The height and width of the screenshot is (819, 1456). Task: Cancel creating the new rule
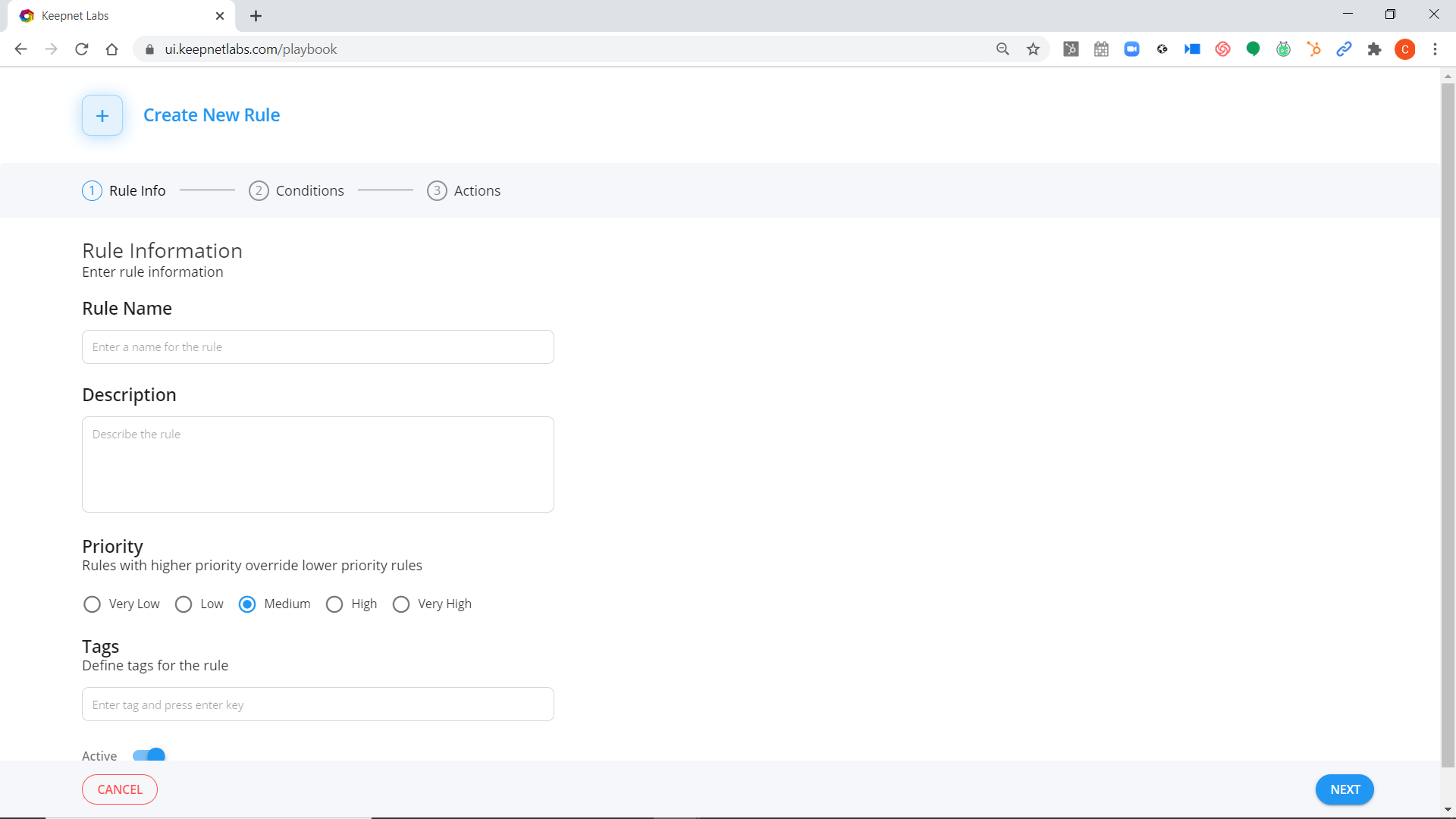click(x=119, y=789)
